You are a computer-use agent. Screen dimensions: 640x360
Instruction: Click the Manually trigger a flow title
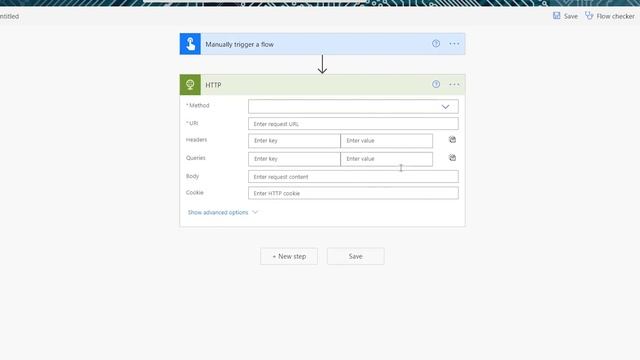point(240,44)
